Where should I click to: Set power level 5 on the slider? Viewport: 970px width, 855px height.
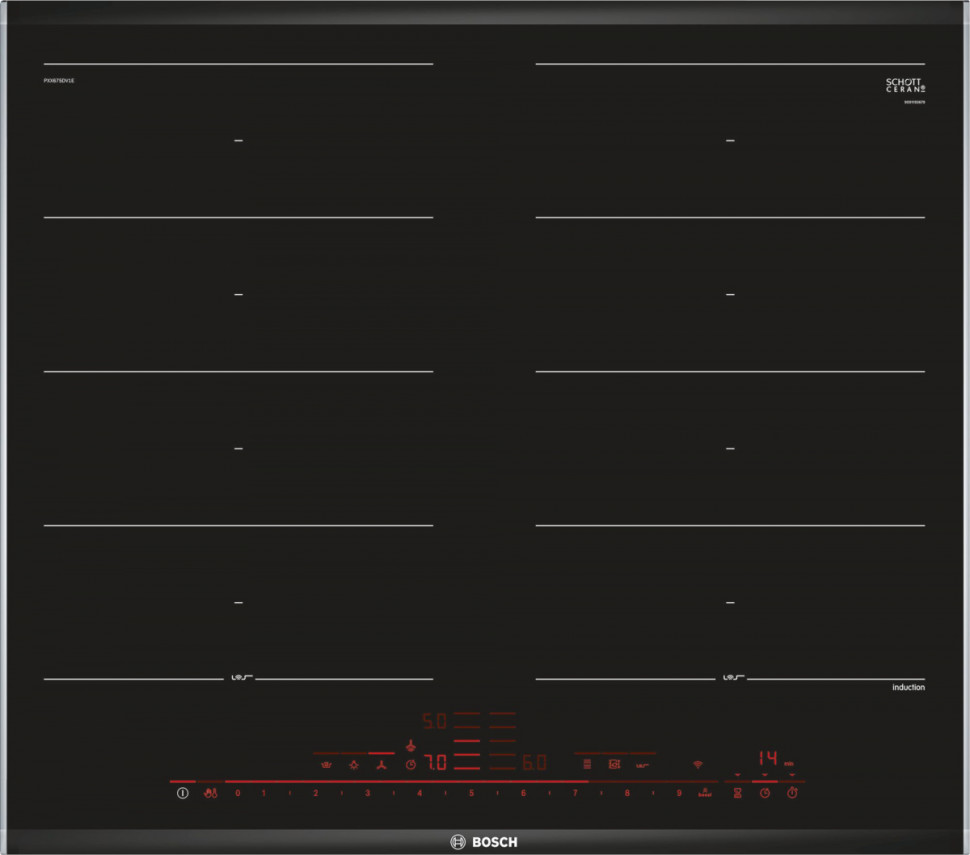[470, 793]
